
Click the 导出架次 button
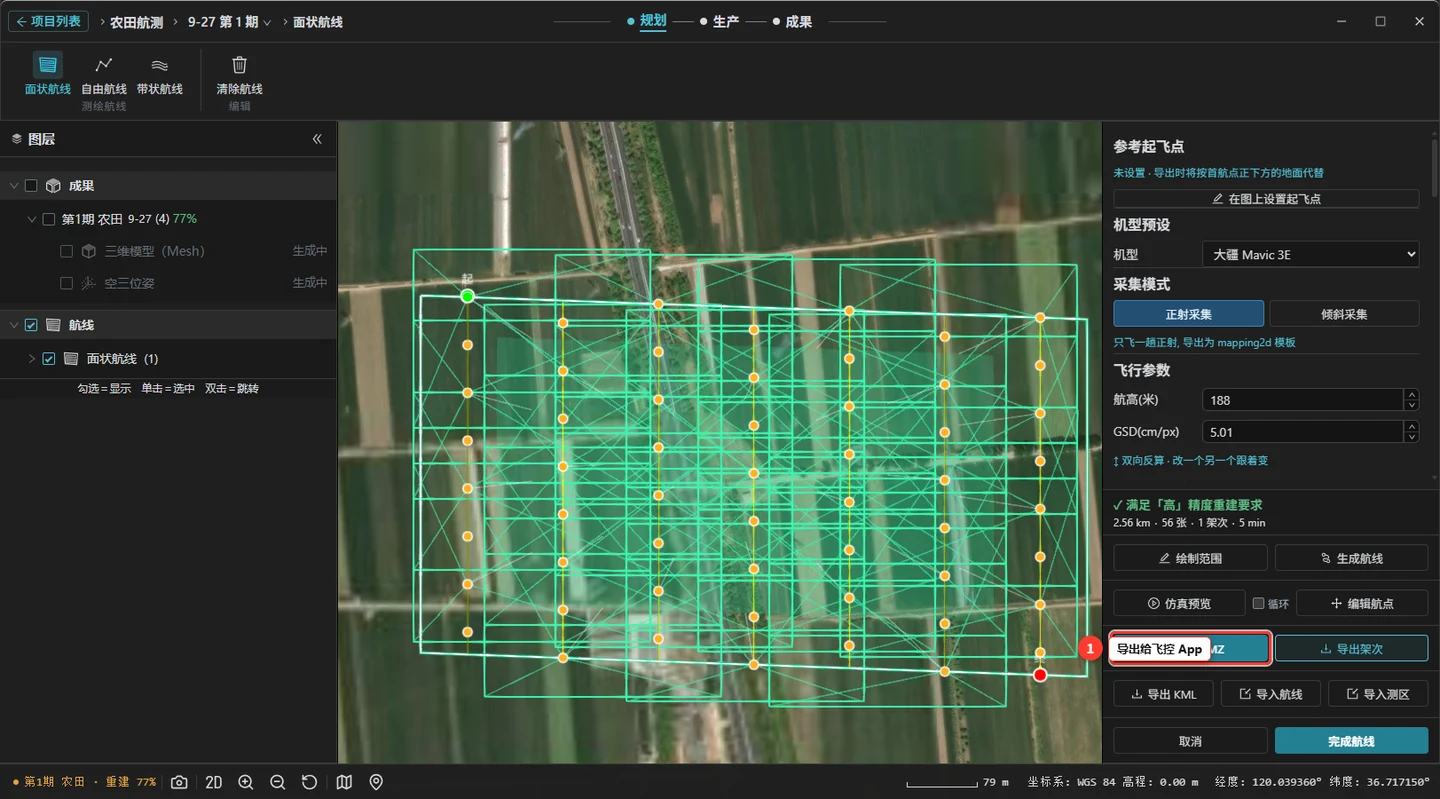click(x=1351, y=649)
